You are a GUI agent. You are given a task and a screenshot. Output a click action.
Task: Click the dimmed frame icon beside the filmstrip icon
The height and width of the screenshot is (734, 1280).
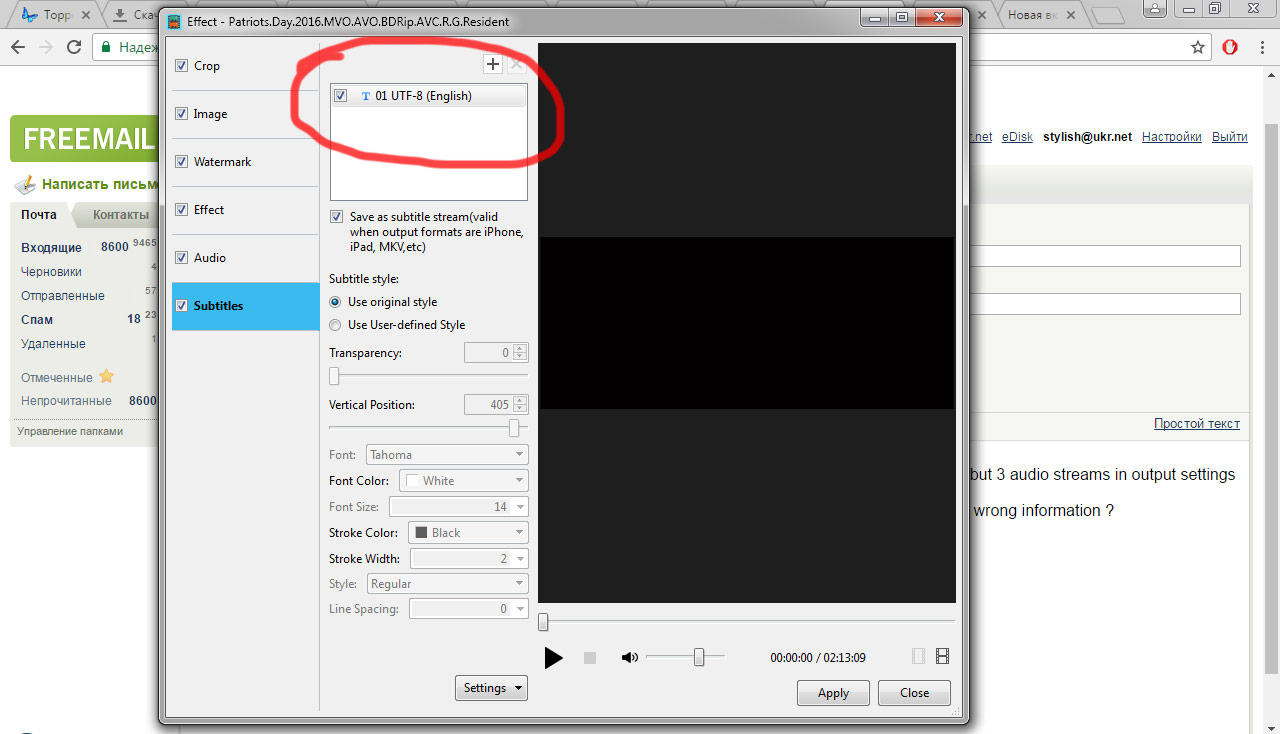[919, 657]
